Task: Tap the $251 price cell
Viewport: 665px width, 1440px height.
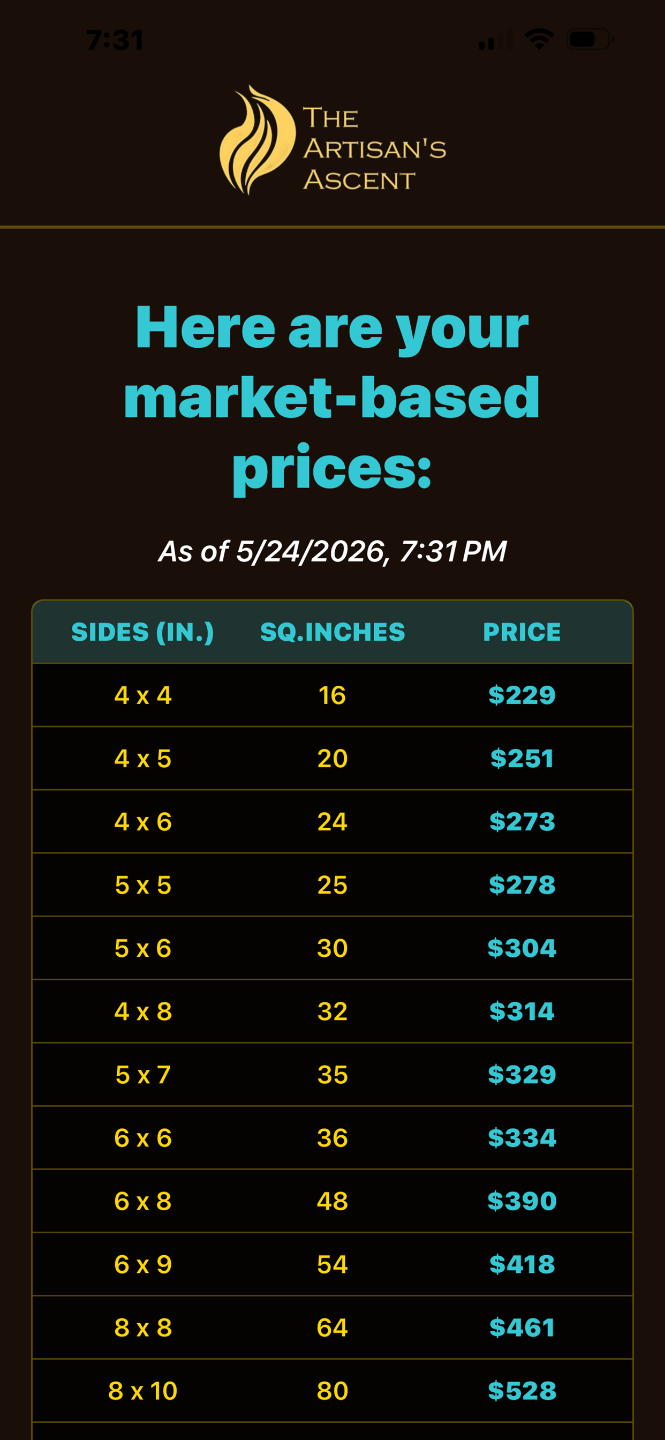Action: 522,758
